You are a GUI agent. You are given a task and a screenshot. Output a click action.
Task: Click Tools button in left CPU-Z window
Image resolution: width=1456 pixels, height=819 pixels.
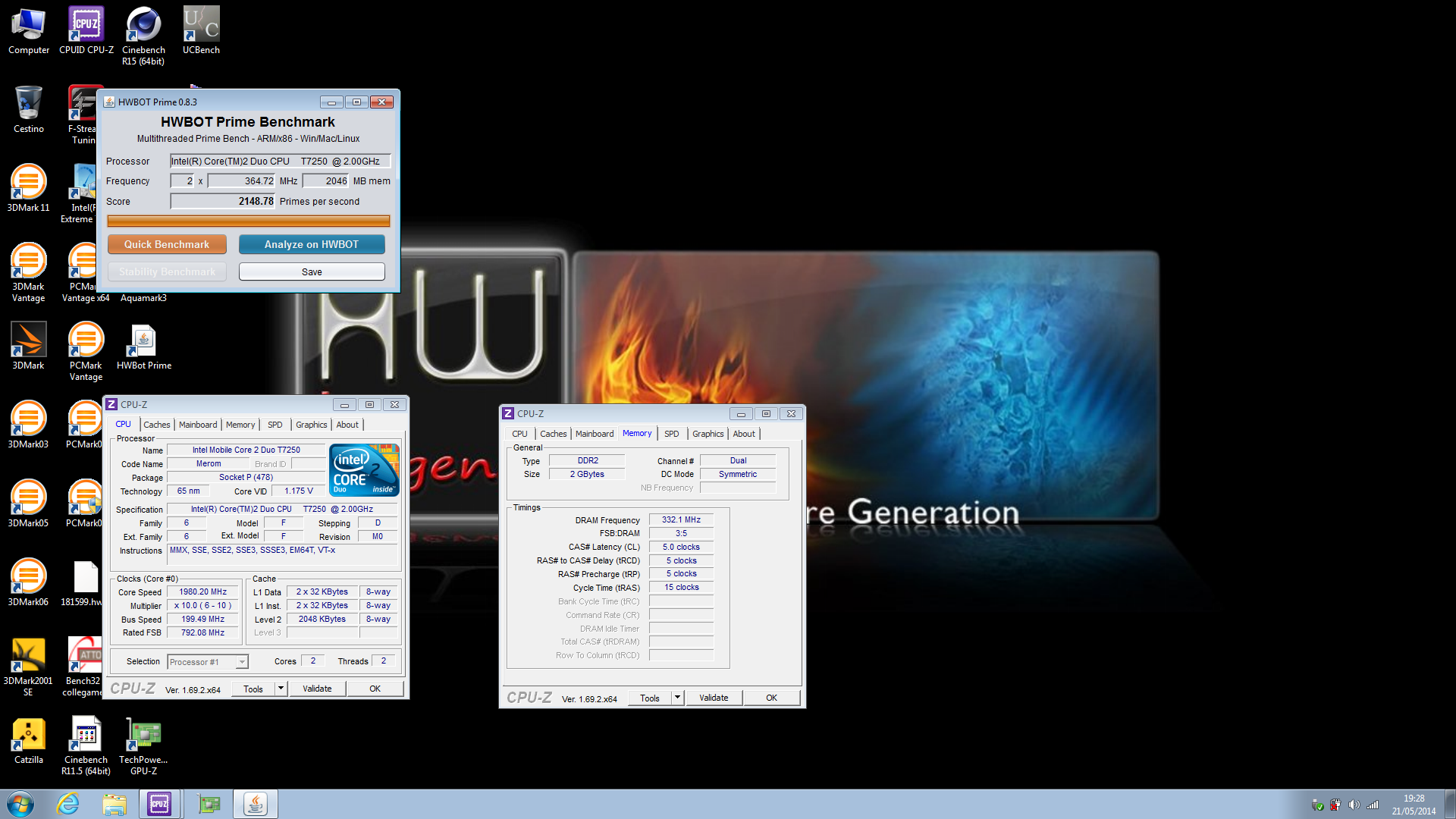[x=253, y=689]
